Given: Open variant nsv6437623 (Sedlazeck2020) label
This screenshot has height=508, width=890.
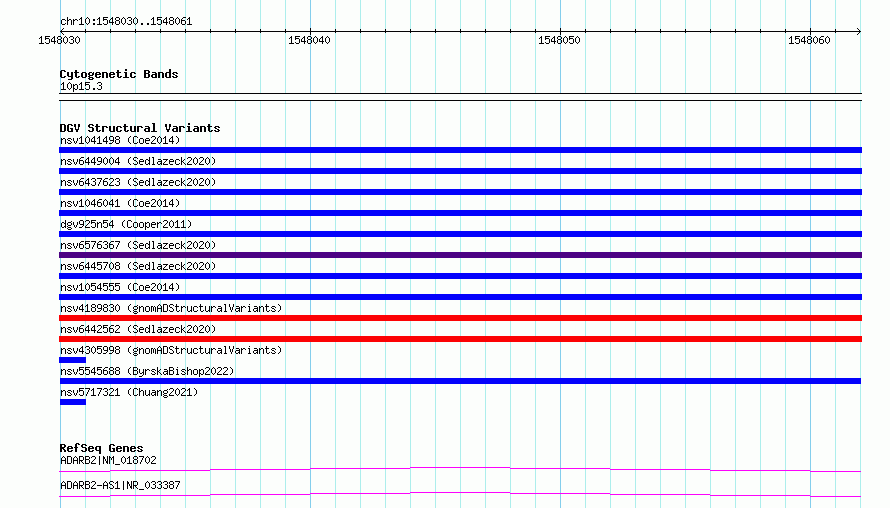Looking at the screenshot, I should [138, 182].
